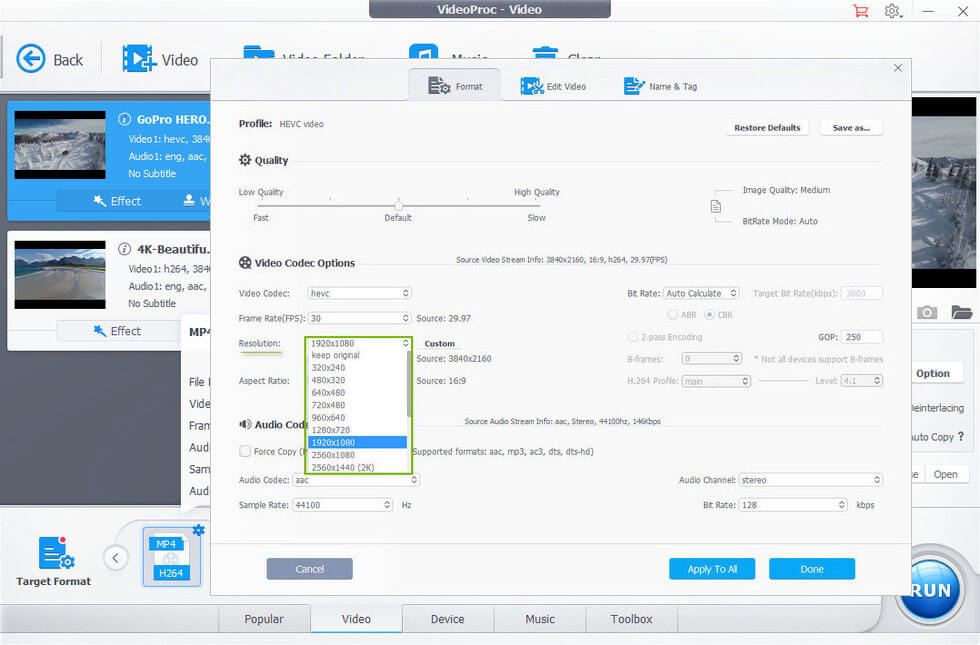The height and width of the screenshot is (645, 980).
Task: Open the Toolbox tab
Action: coord(631,619)
